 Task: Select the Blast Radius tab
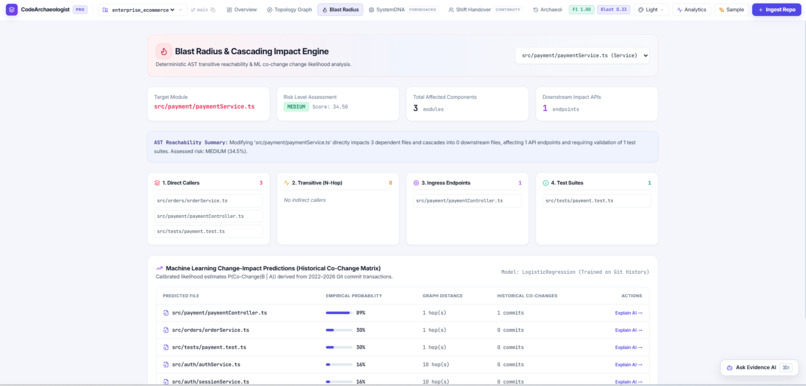click(340, 10)
